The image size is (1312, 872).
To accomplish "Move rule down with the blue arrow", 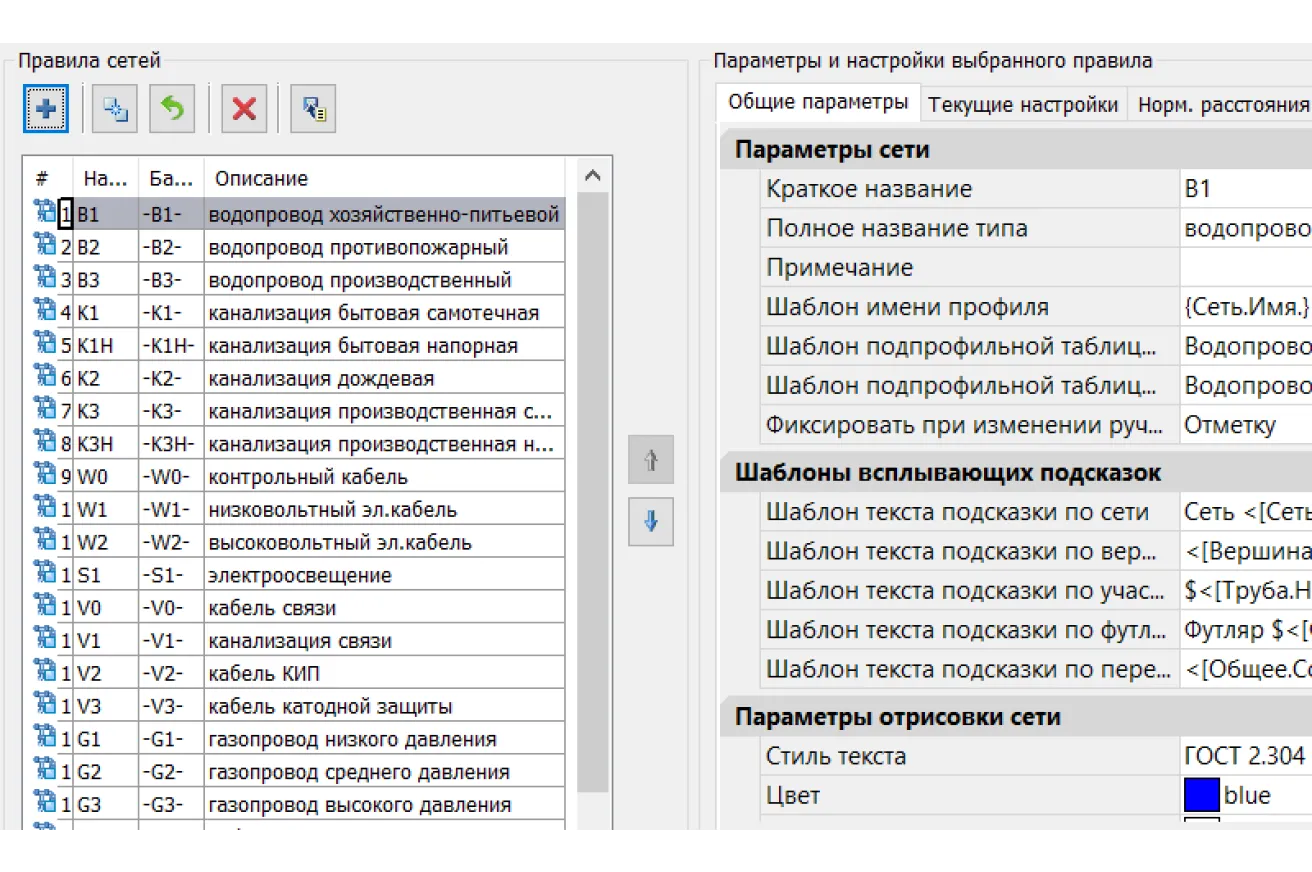I will click(x=651, y=522).
